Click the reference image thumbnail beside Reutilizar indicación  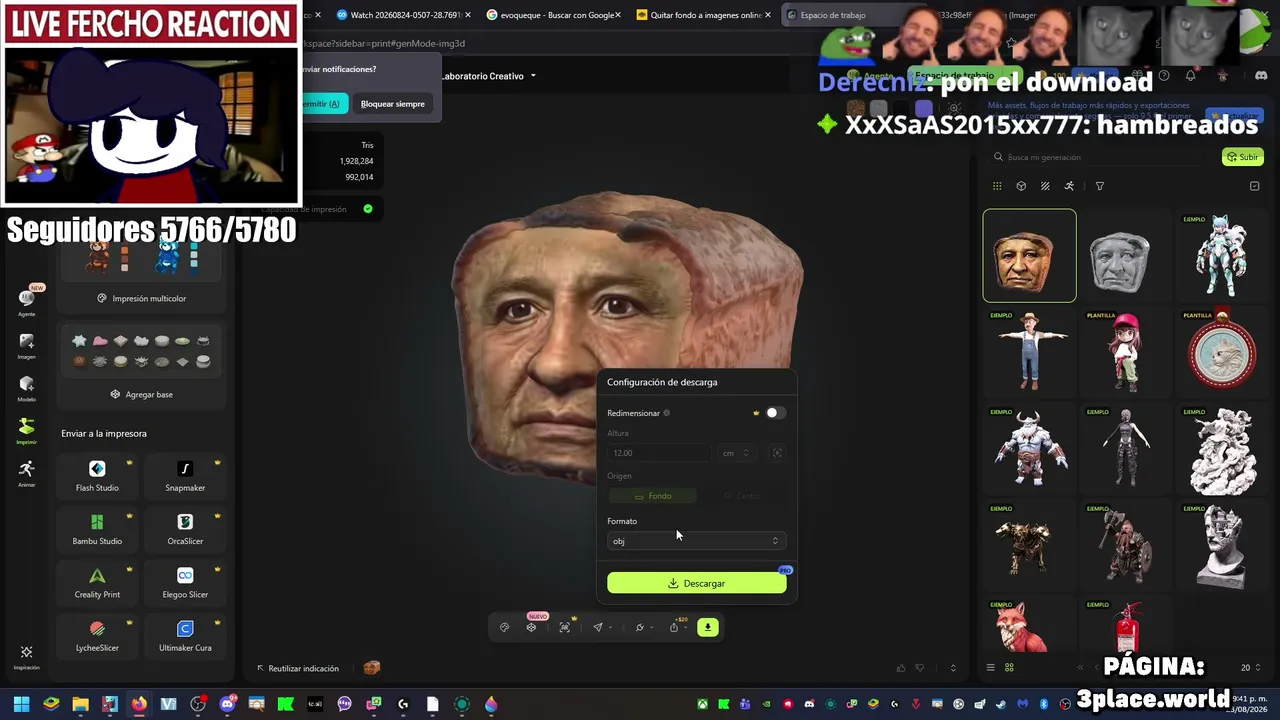tap(372, 668)
